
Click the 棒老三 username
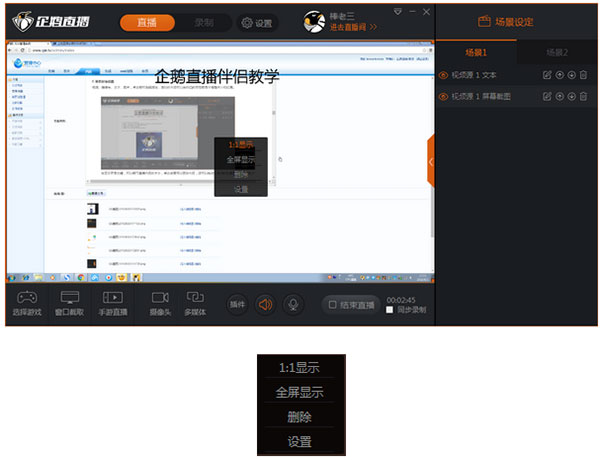click(342, 16)
